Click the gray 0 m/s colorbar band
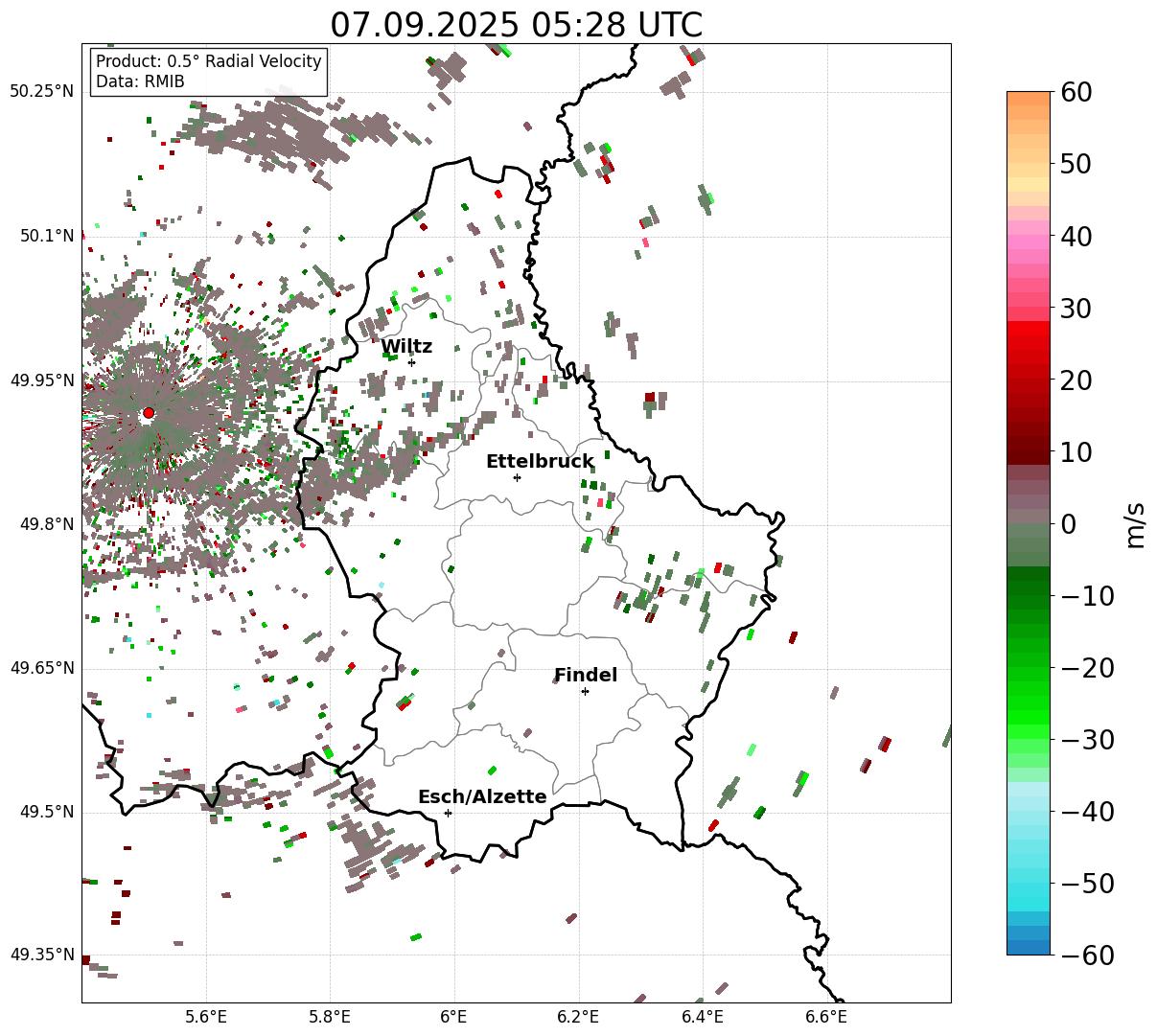 (x=1029, y=524)
